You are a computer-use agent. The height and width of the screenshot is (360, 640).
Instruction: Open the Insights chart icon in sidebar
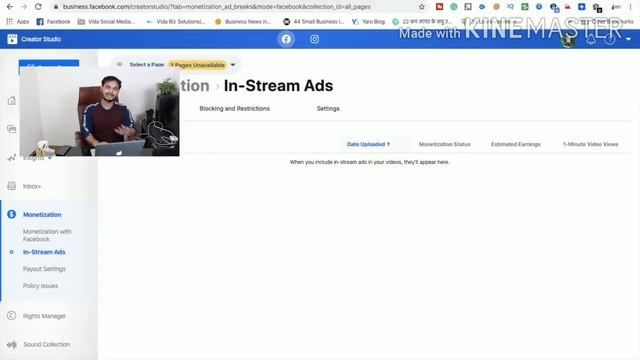tap(11, 158)
